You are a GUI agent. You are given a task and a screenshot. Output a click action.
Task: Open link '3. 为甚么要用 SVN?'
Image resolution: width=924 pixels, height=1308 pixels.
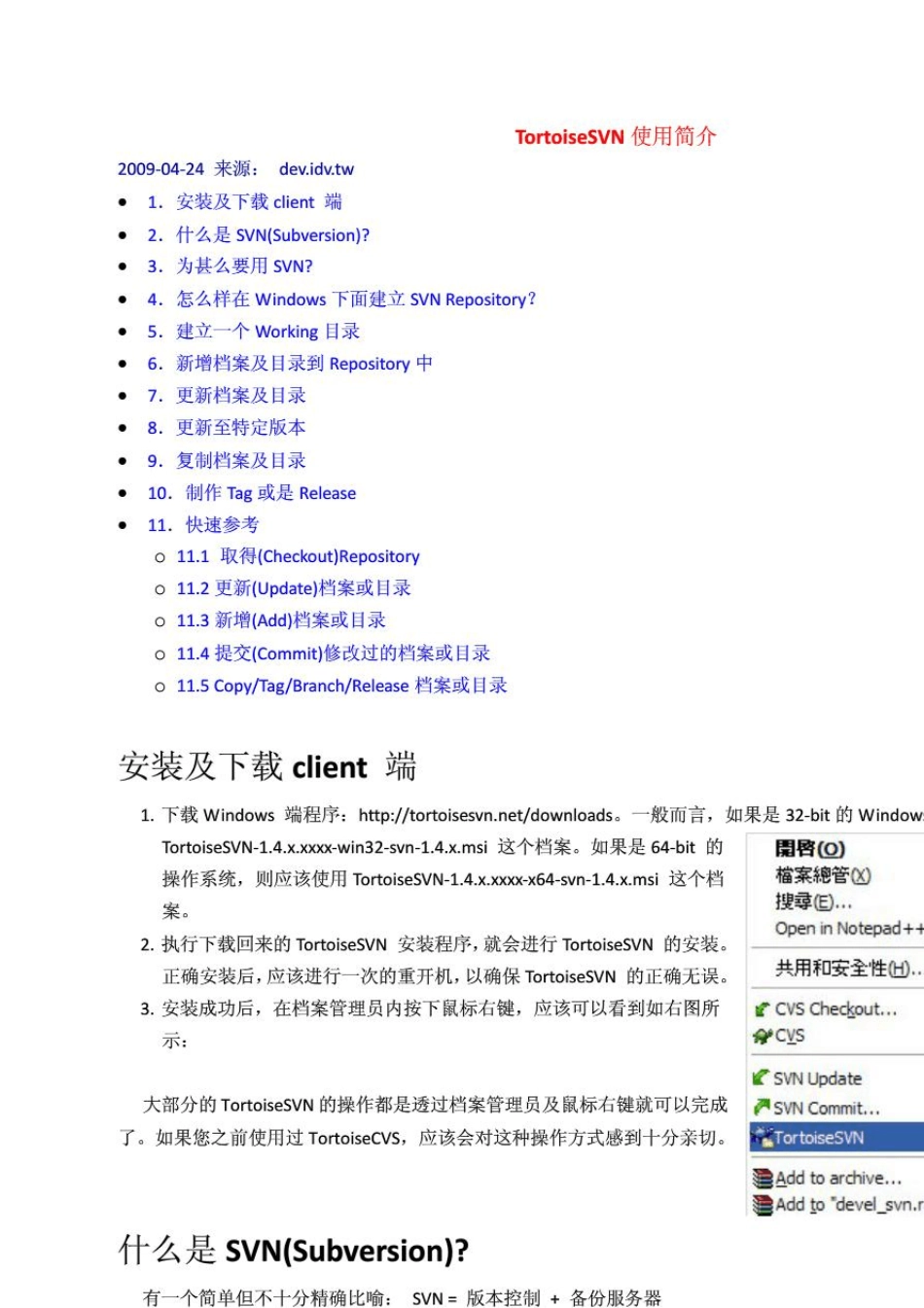point(230,265)
